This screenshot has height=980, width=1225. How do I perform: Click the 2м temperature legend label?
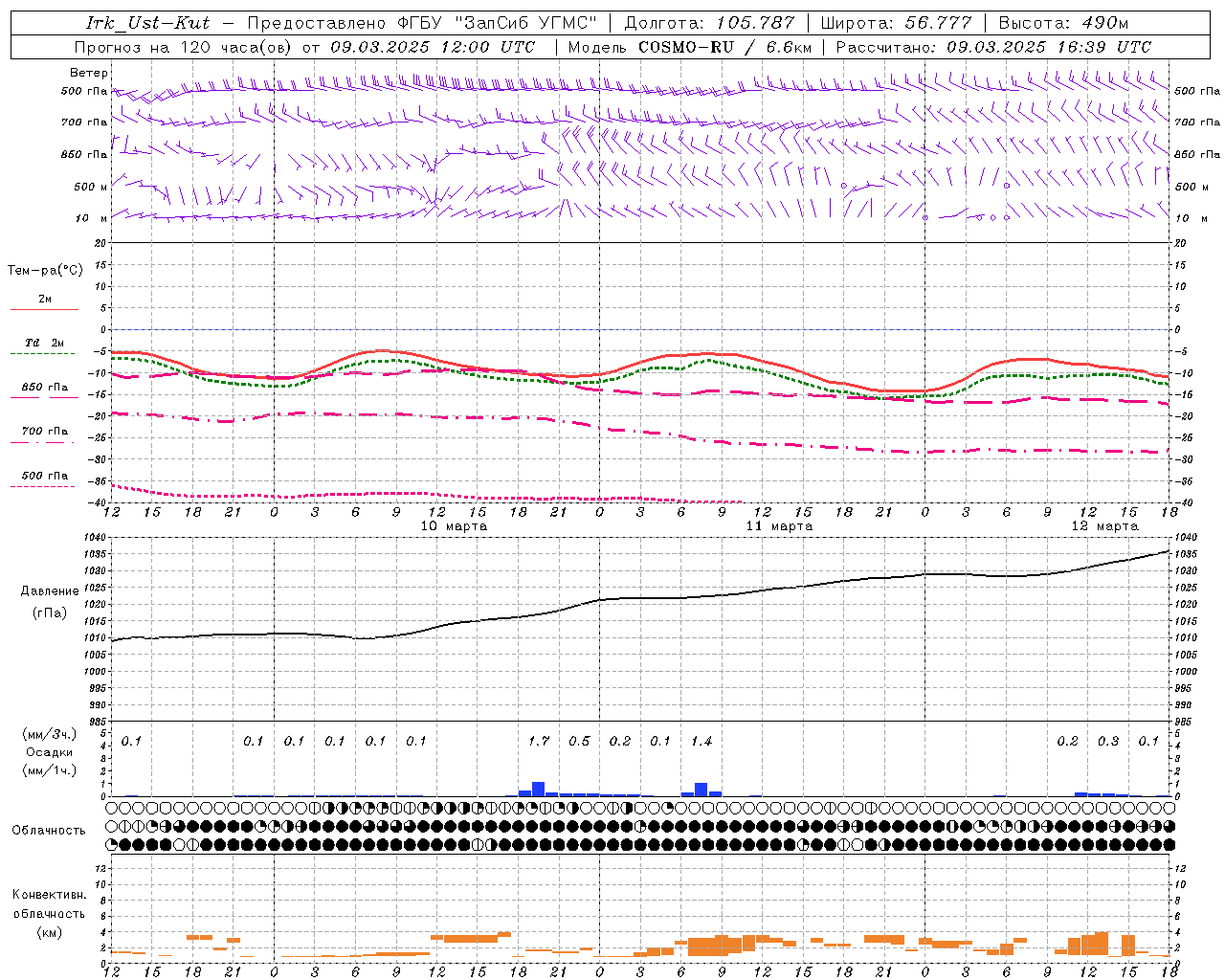45,300
